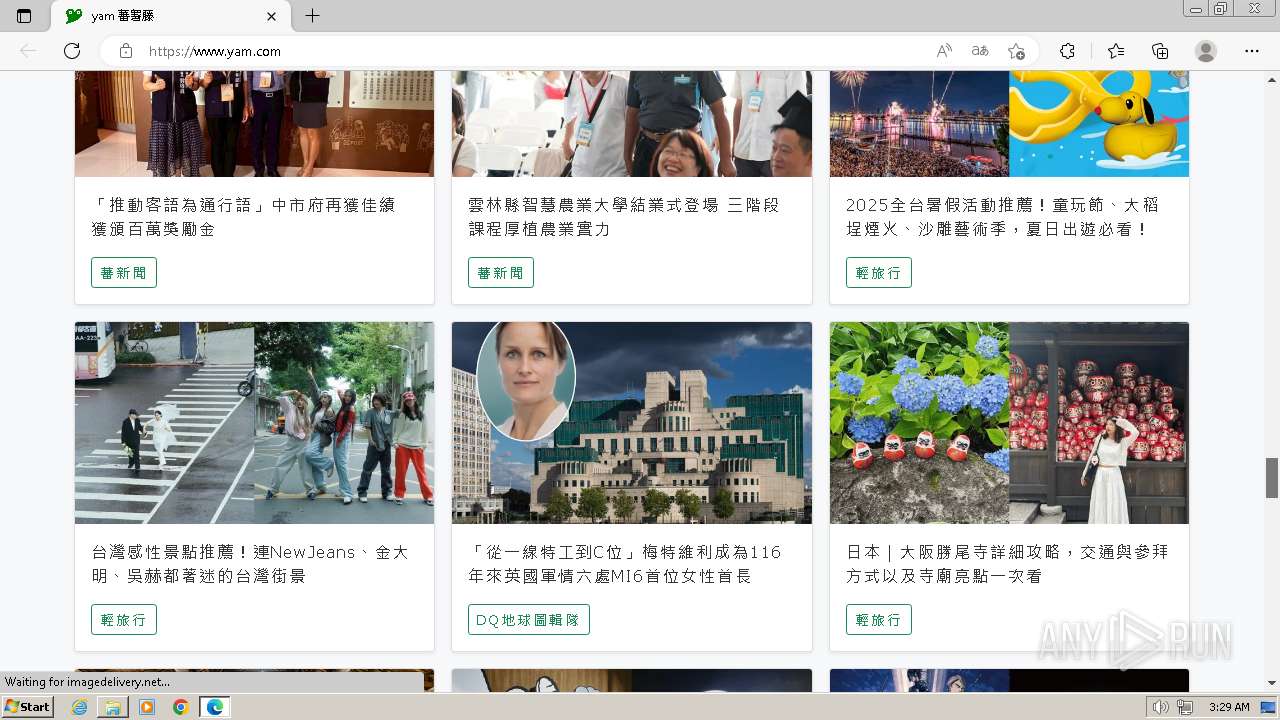Open the group photo thumbnail above 客語 article
The height and width of the screenshot is (720, 1280).
pos(254,124)
